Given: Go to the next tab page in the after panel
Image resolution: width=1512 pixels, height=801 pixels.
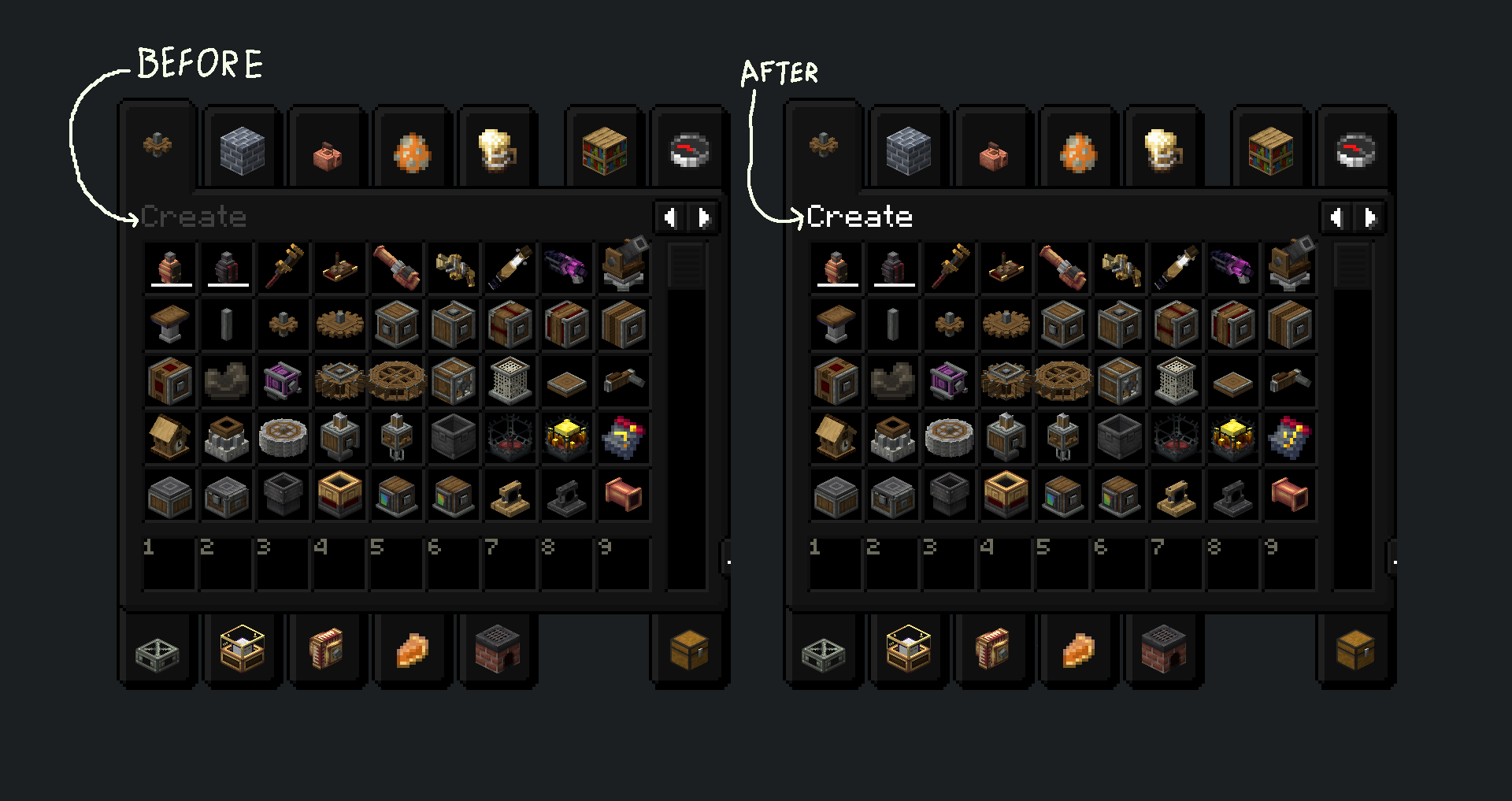Looking at the screenshot, I should 1370,217.
